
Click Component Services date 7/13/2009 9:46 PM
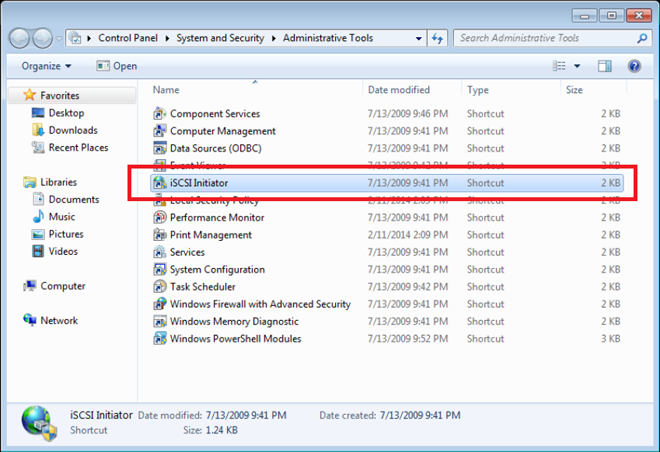[407, 114]
